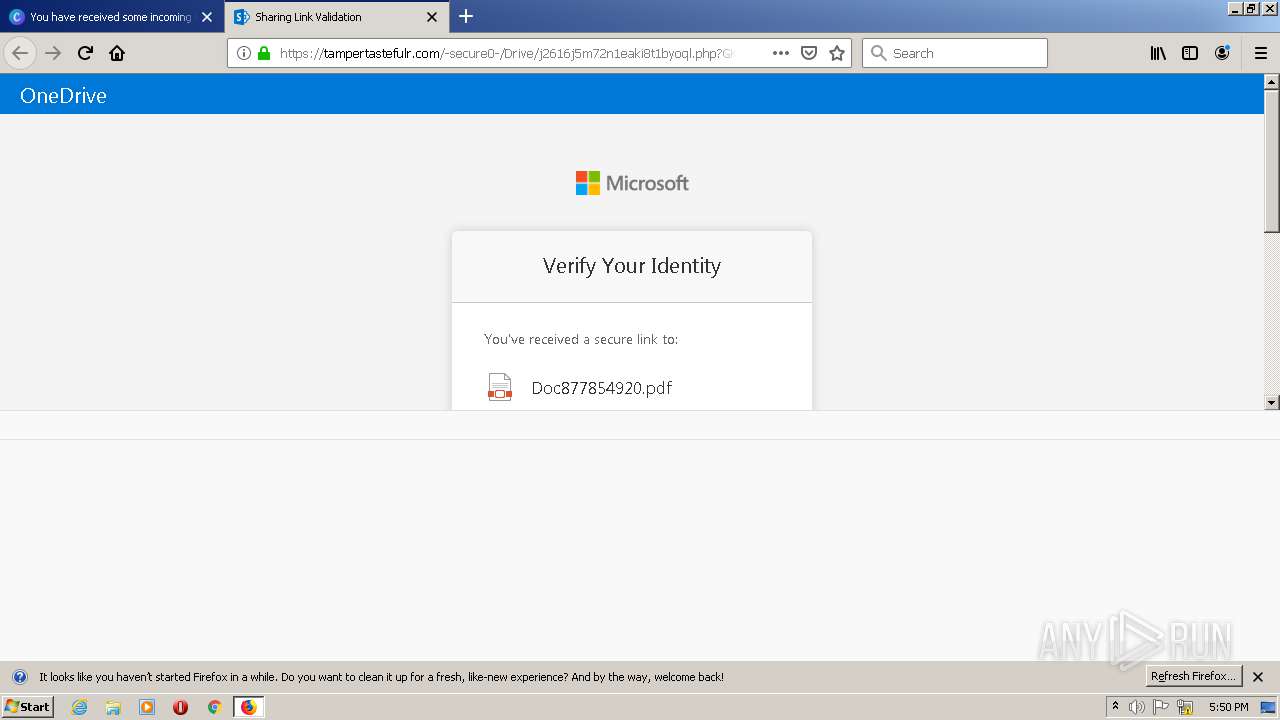Click the green padlock security icon

click(x=264, y=53)
